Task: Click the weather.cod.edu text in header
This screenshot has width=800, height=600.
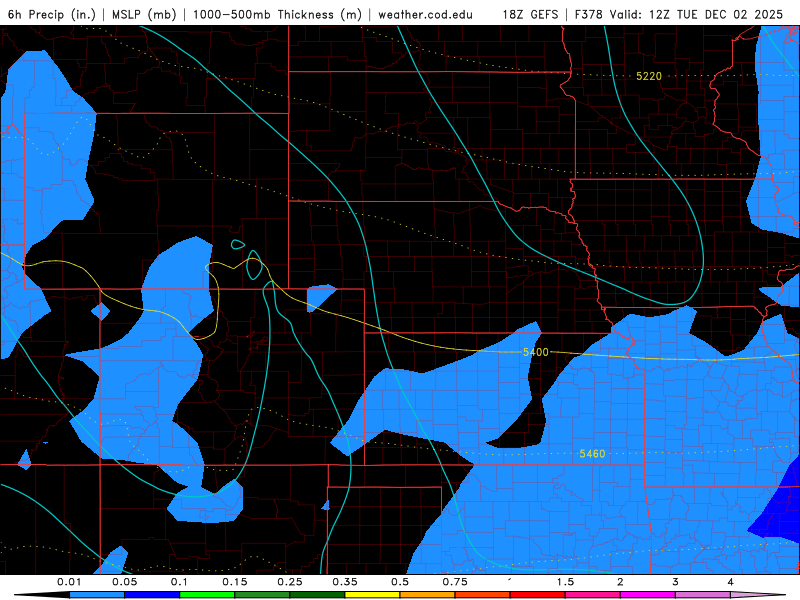Action: [425, 14]
